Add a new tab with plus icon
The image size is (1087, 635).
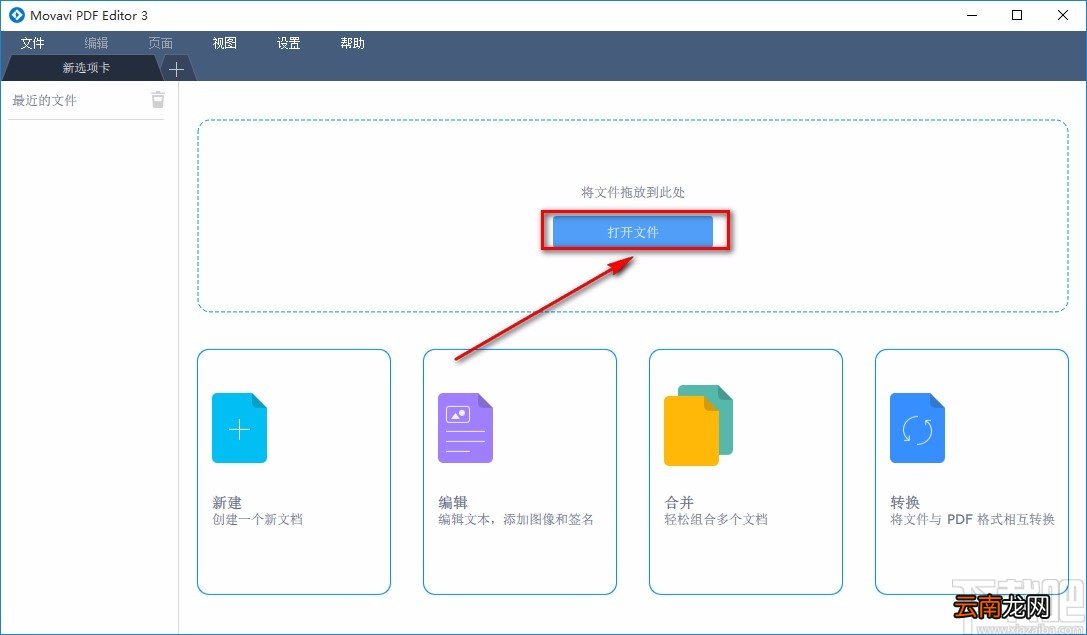(176, 69)
